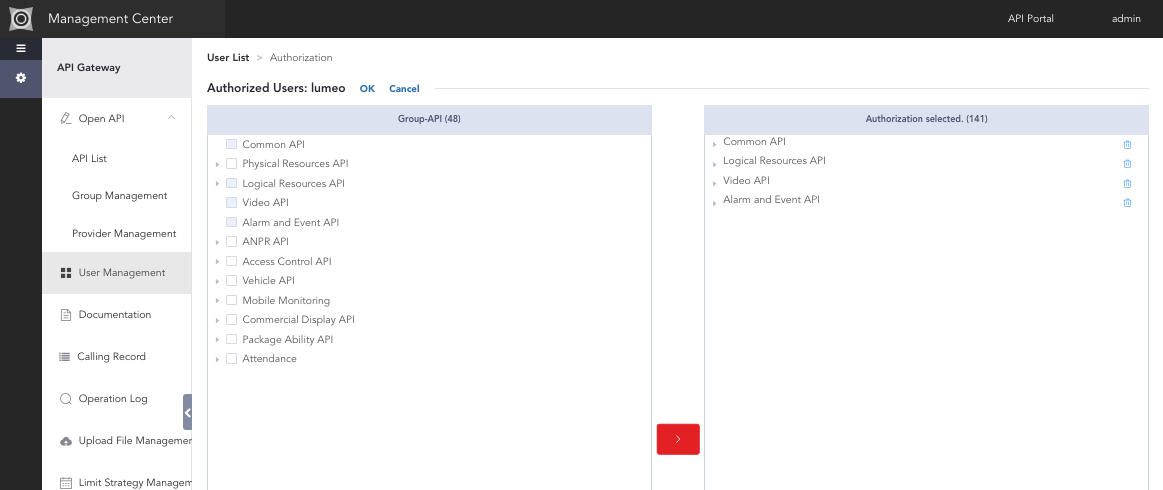Click the Calling Record list icon

65,357
